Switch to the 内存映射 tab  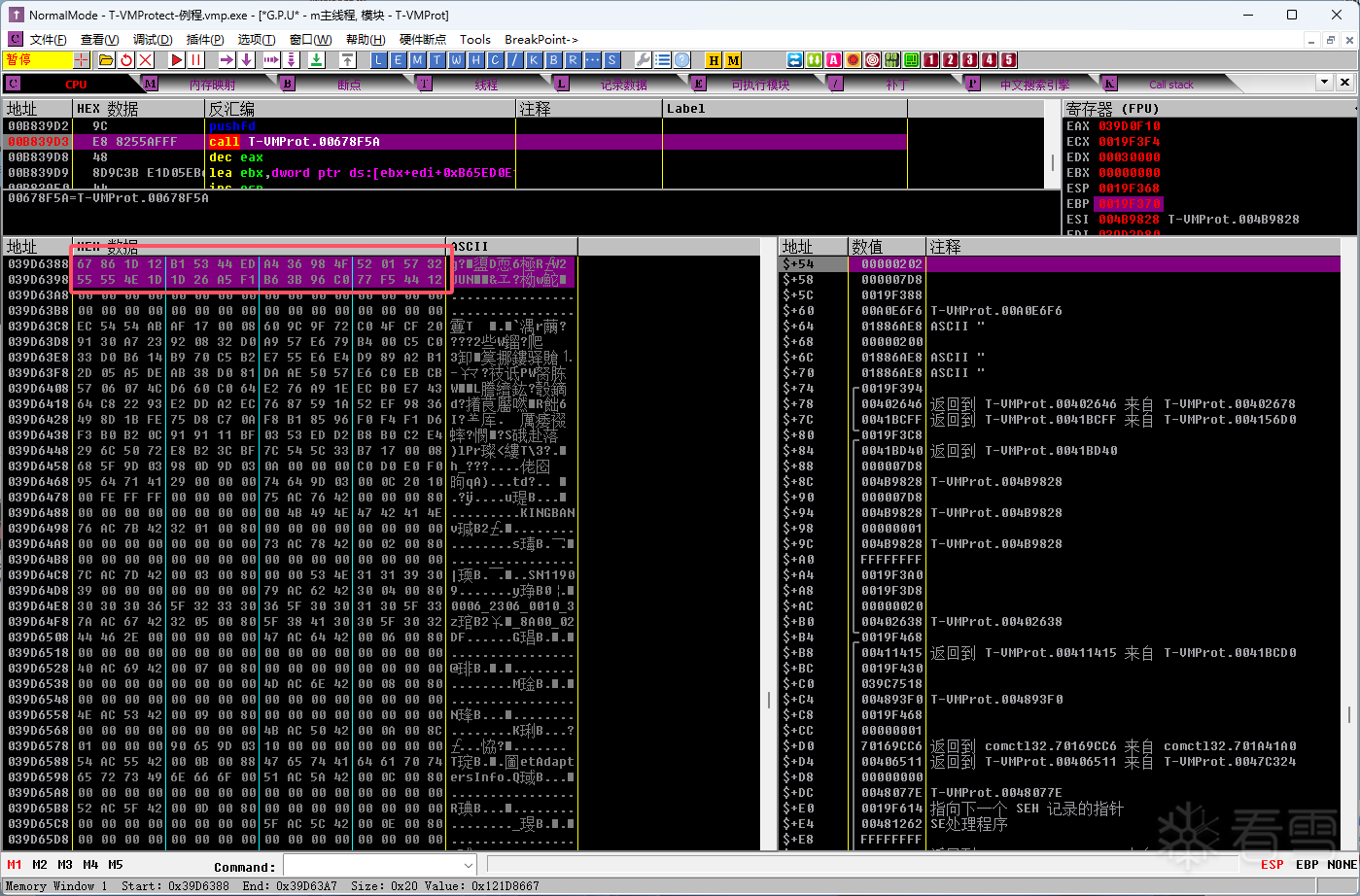point(212,85)
